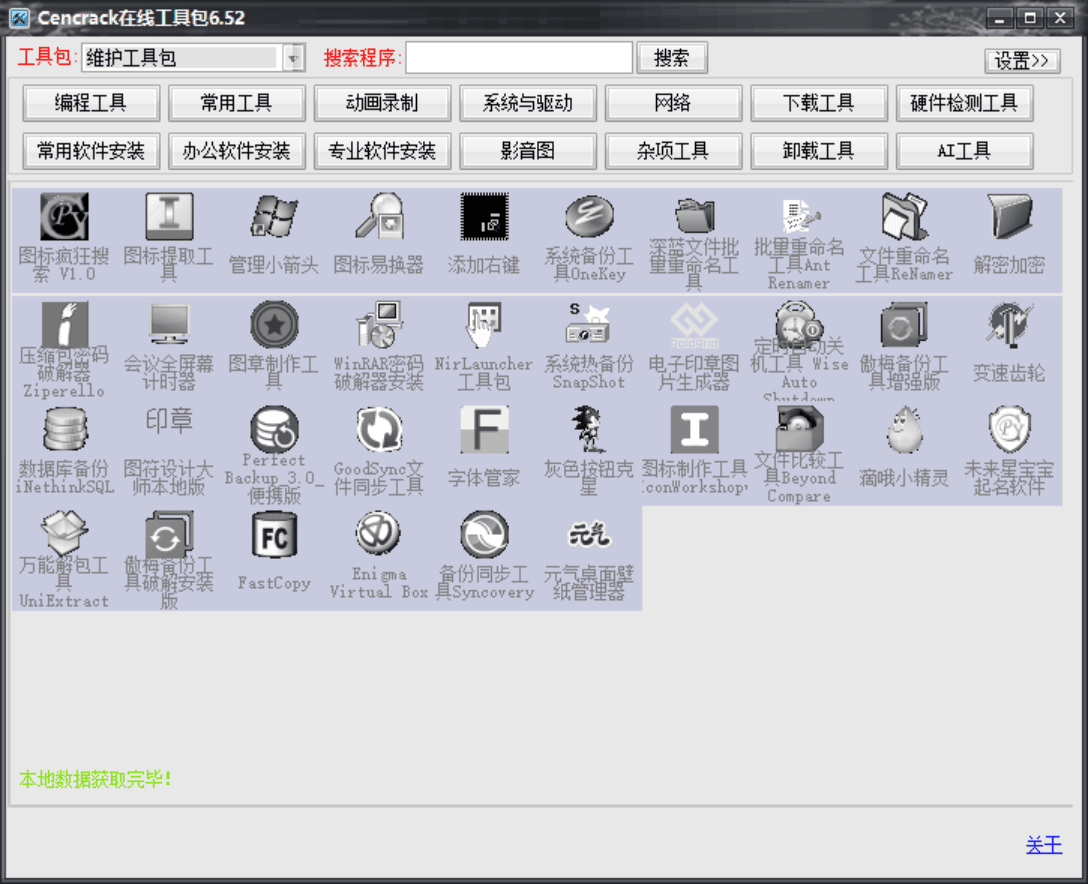
Task: Open the ReNamer 文件重命名工具
Action: [x=904, y=218]
